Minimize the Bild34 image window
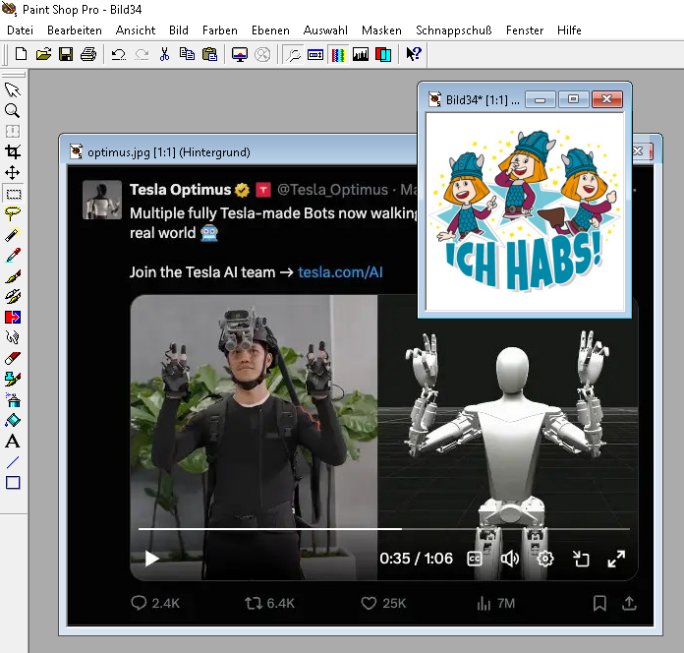Viewport: 684px width, 653px height. (x=540, y=99)
